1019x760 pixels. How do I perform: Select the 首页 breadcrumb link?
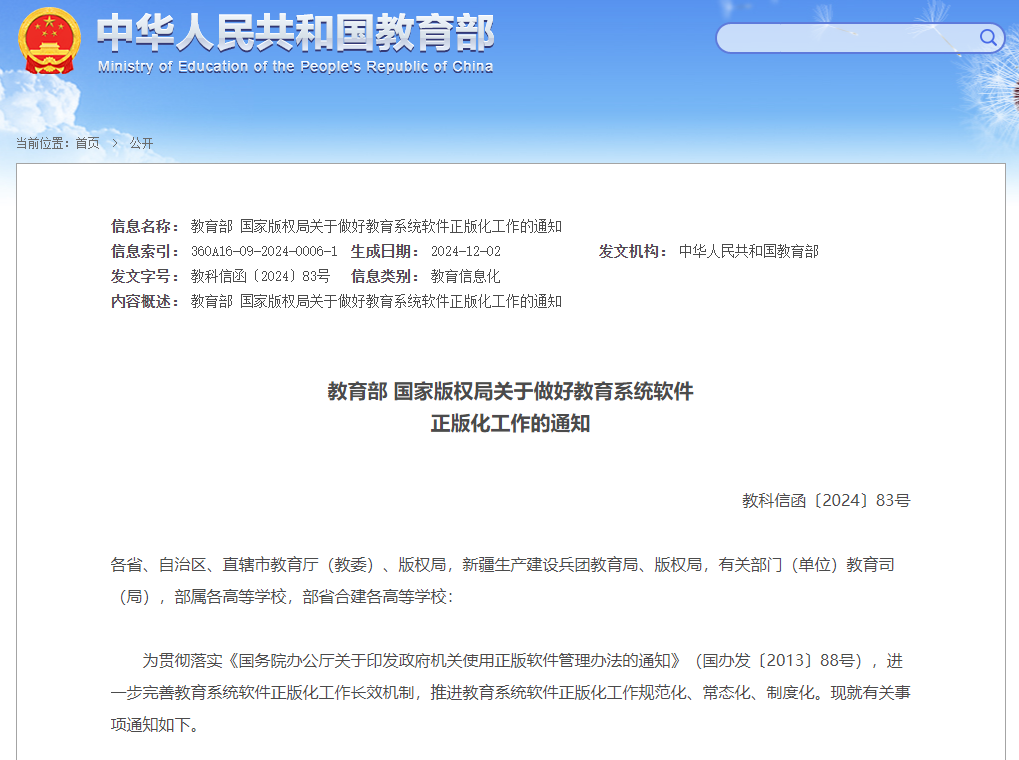click(86, 143)
